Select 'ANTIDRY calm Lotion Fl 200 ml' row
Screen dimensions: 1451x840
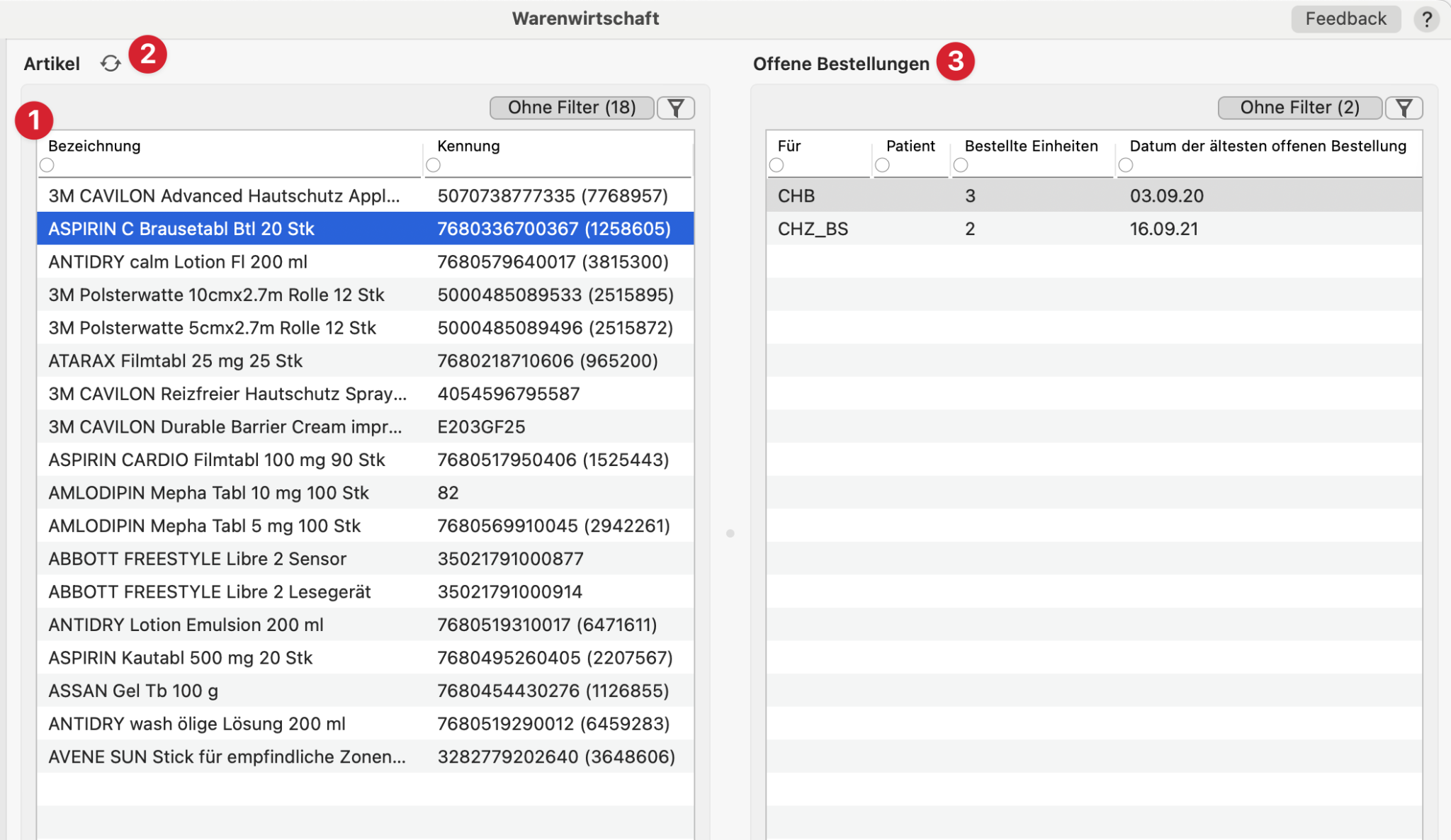(366, 262)
